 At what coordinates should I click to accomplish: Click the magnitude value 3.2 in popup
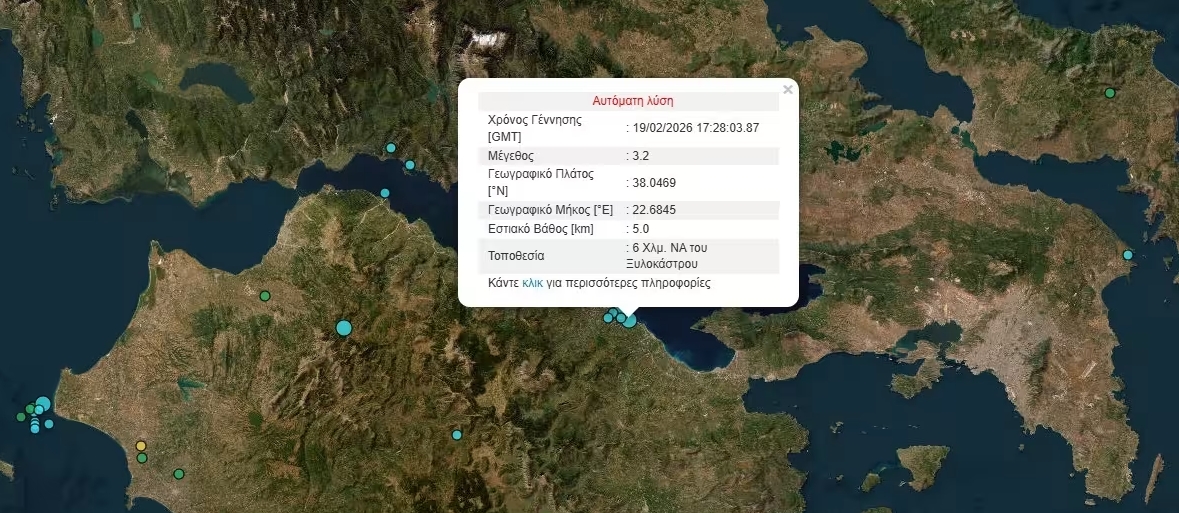(640, 156)
